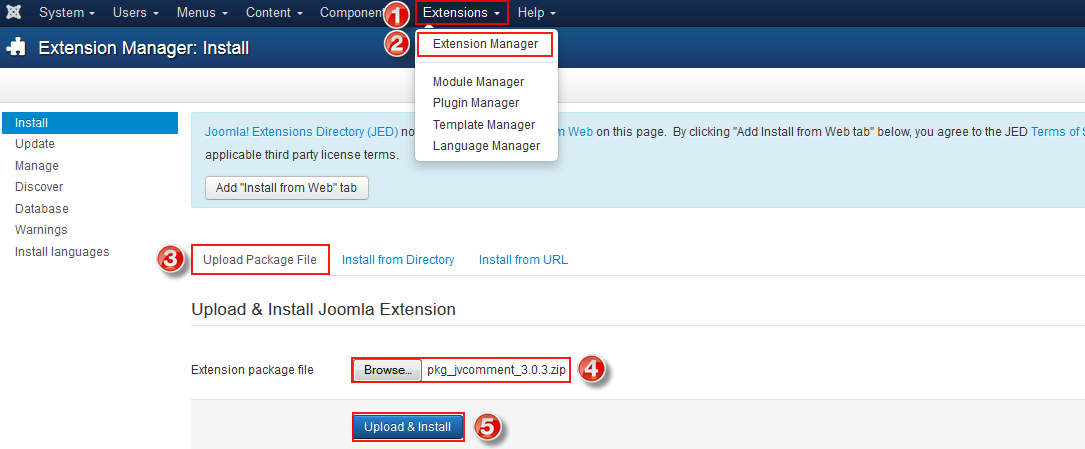Click Add "Install from Web" tab button

tap(286, 188)
